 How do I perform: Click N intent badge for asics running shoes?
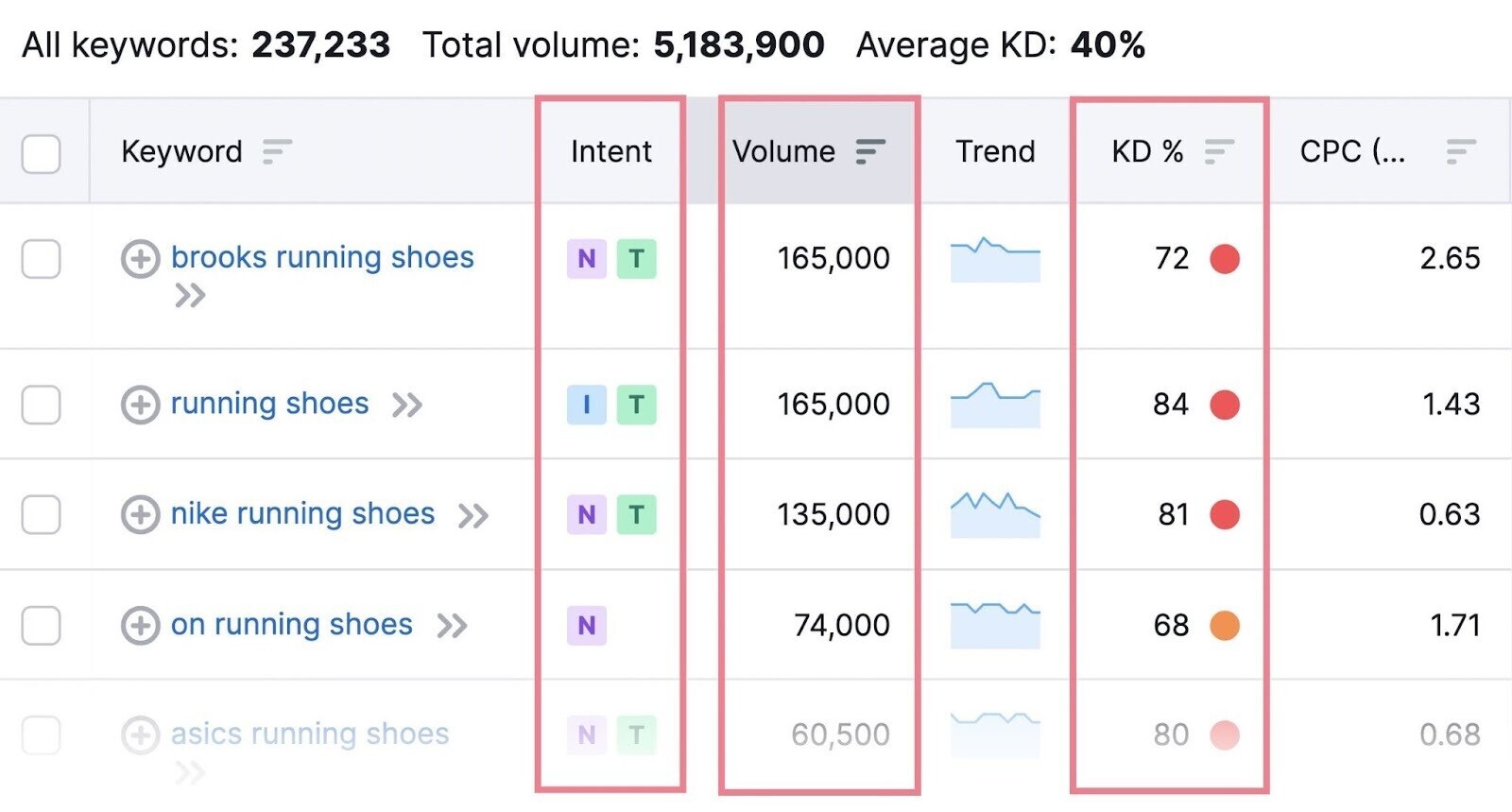click(586, 734)
